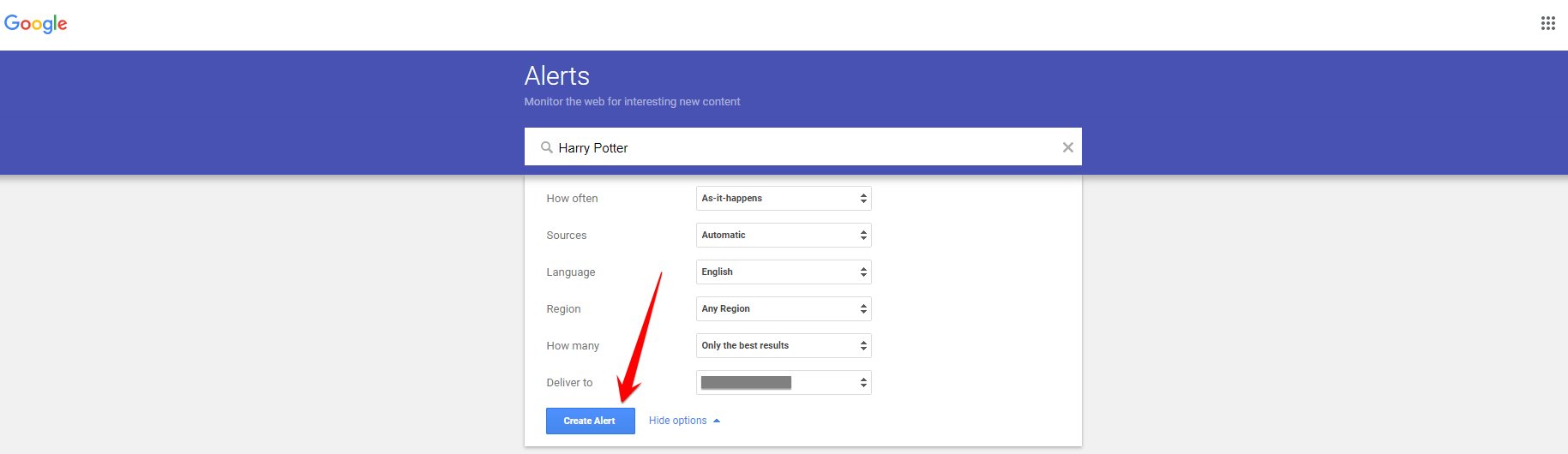Click the 'How many' label

tap(573, 346)
